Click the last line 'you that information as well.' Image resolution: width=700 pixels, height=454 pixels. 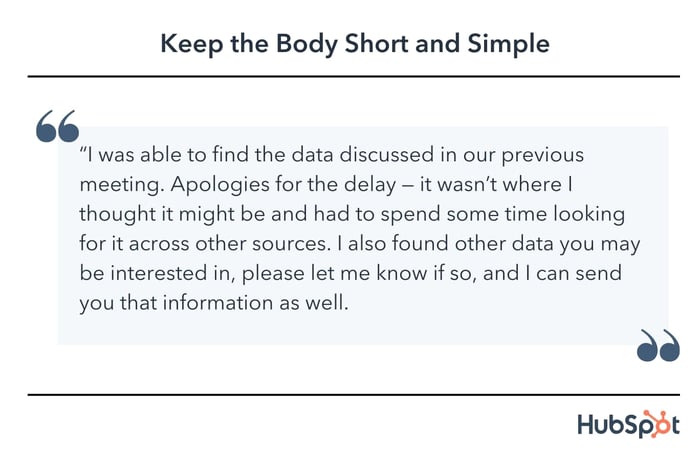tap(214, 303)
